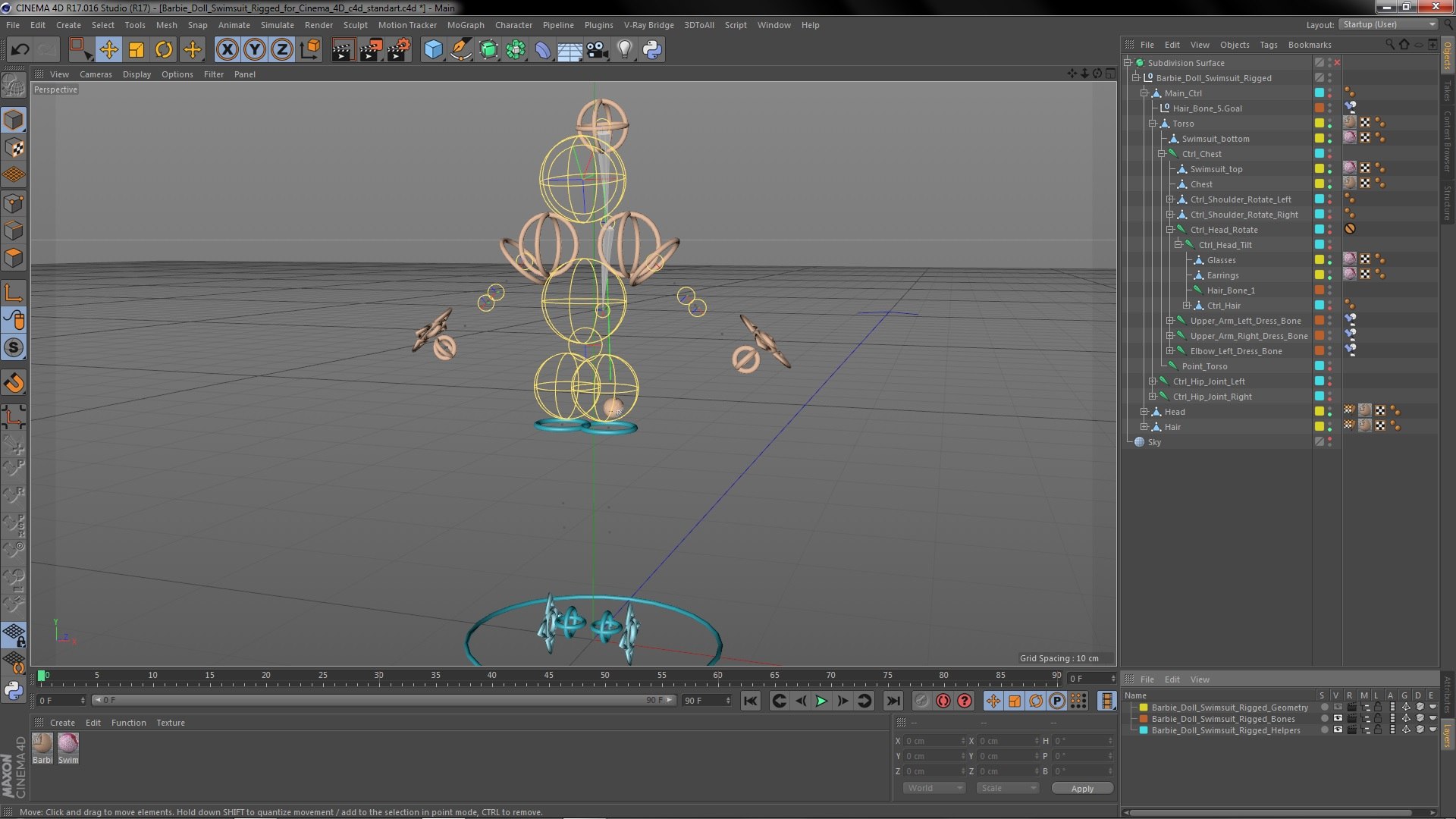Toggle visibility of Rigged_Bones layer
This screenshot has height=819, width=1456.
(x=1338, y=718)
